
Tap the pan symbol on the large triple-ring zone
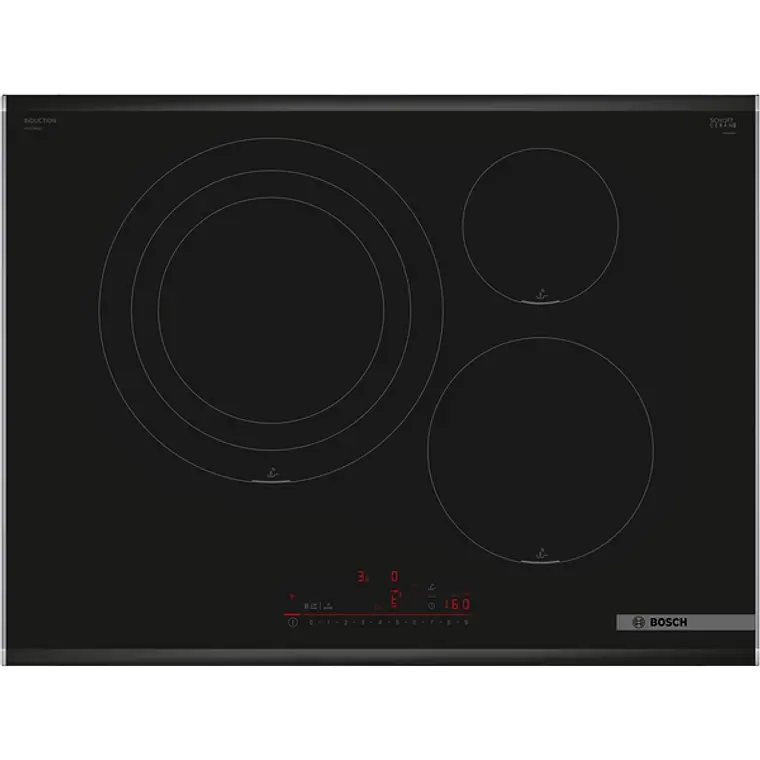point(272,472)
